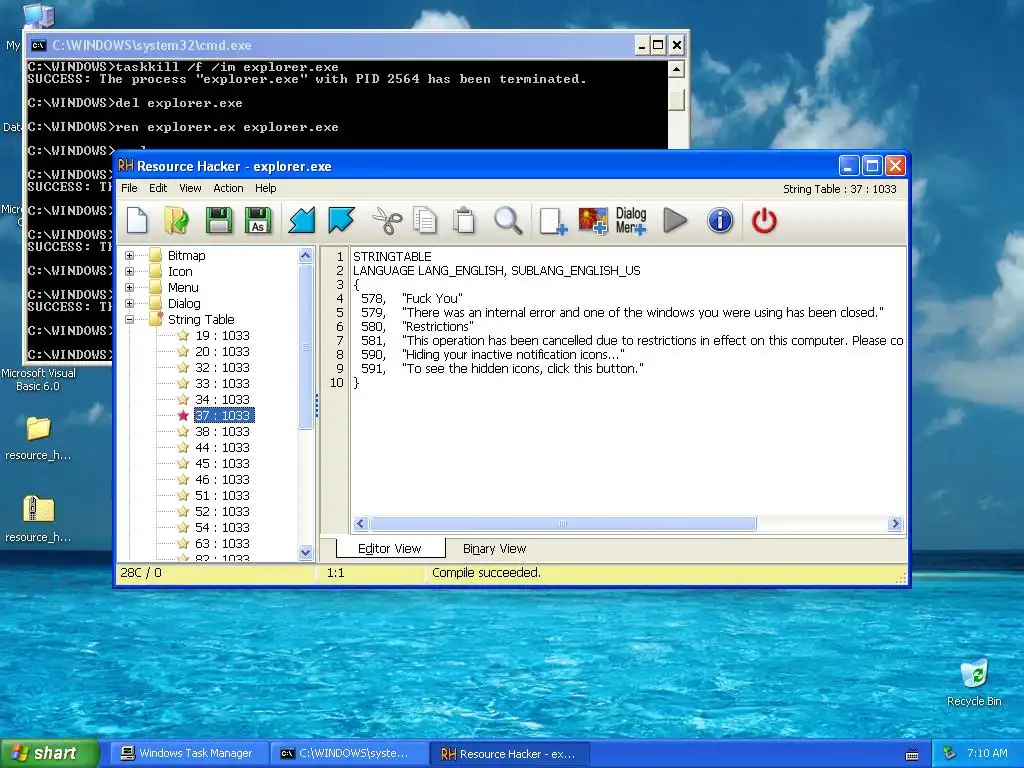Switch to the Binary View tab
Image resolution: width=1024 pixels, height=768 pixels.
(x=494, y=549)
